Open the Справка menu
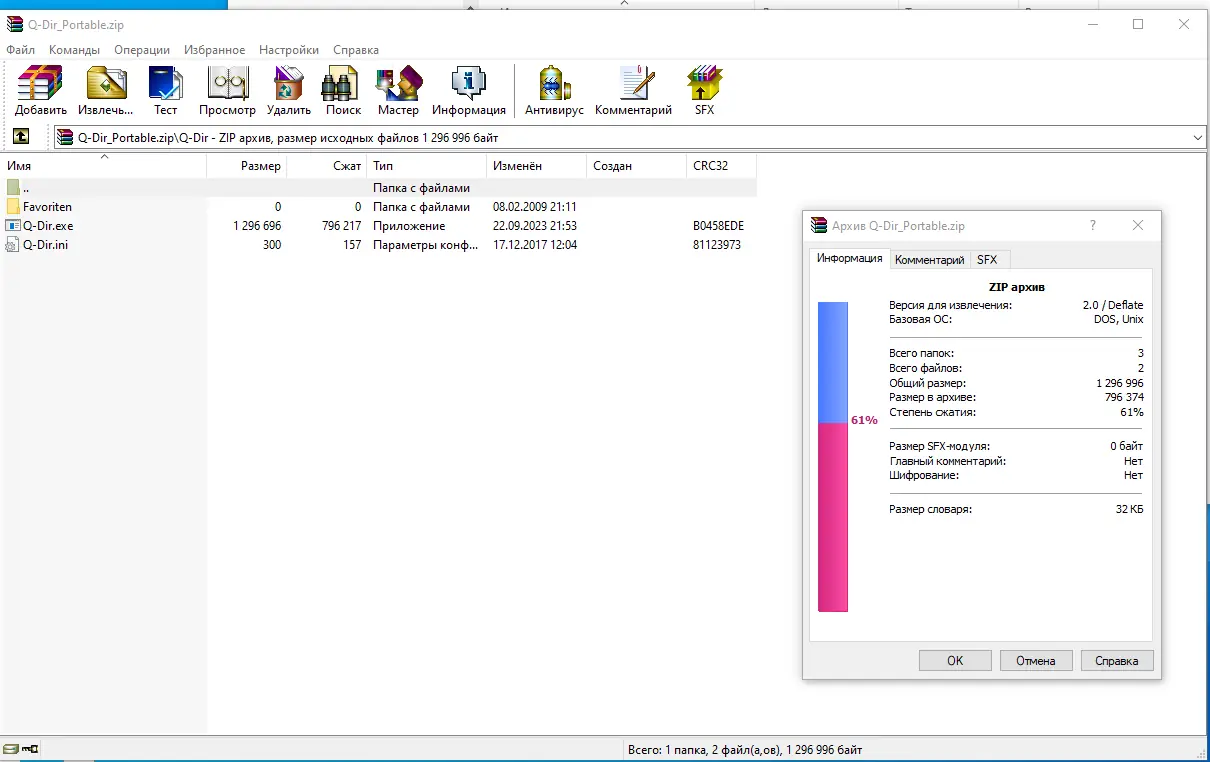This screenshot has width=1210, height=762. (x=356, y=50)
